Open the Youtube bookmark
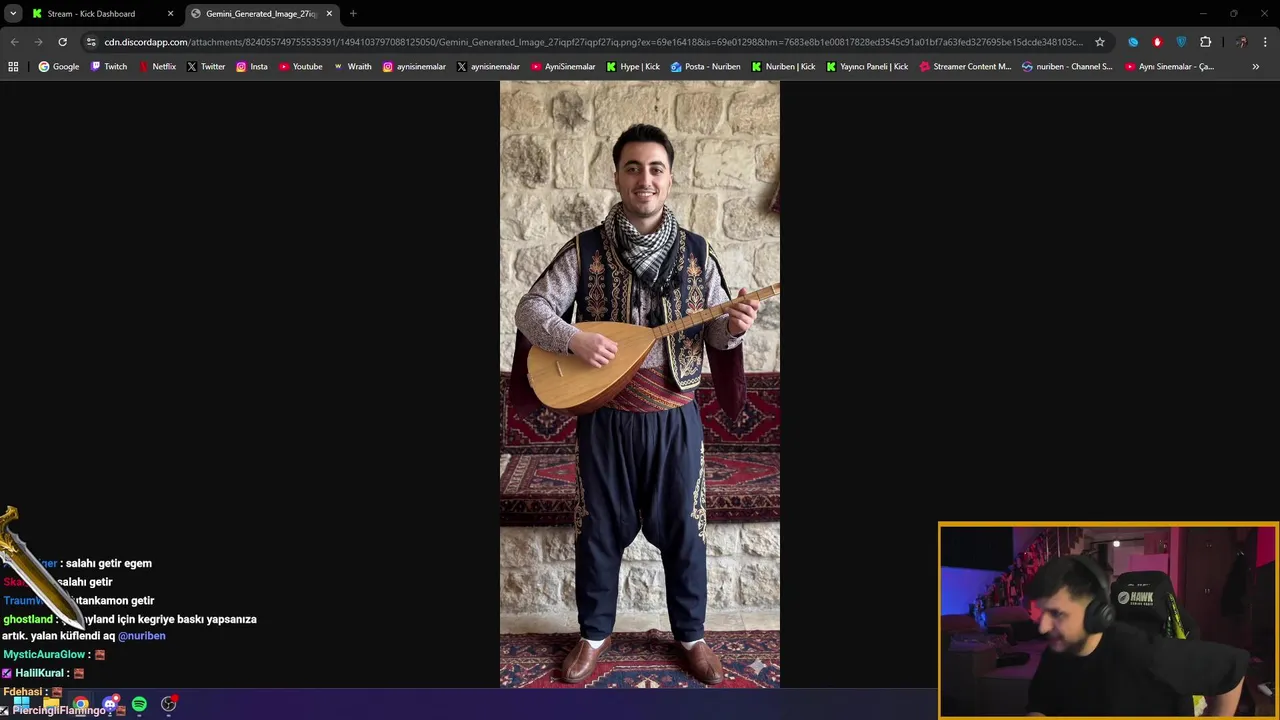 point(301,67)
